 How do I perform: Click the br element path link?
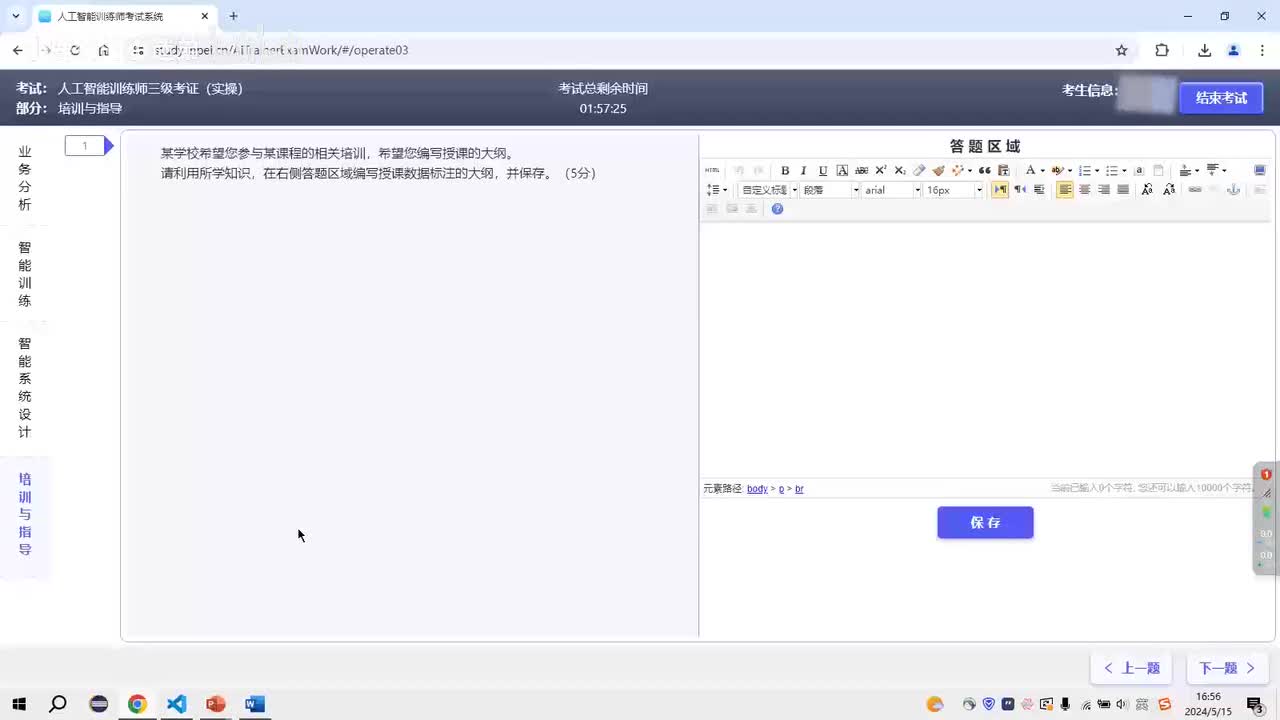(799, 489)
